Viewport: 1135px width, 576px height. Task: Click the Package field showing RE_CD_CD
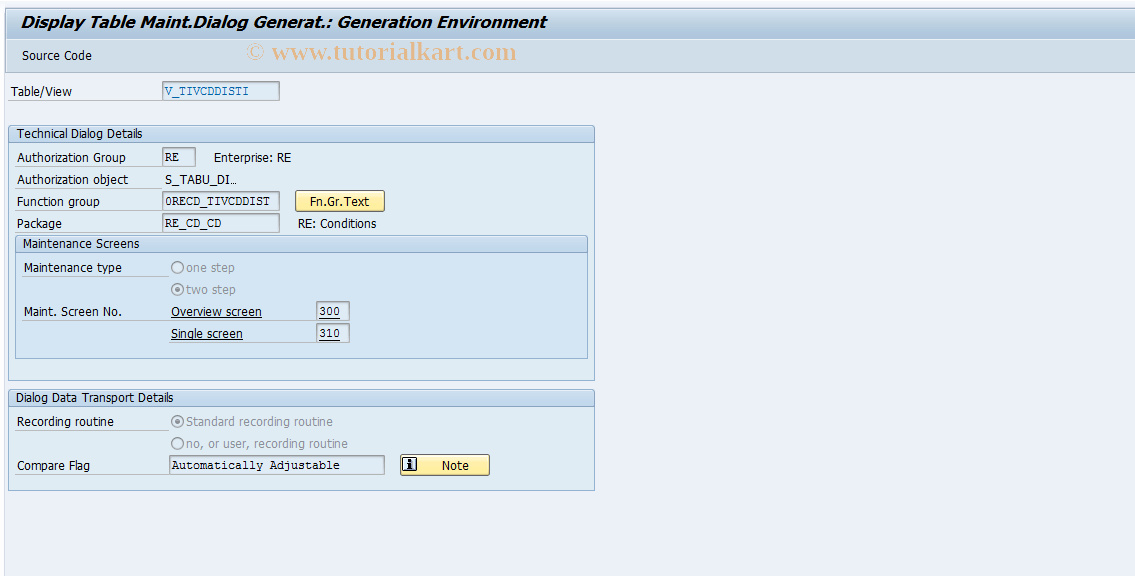tap(220, 222)
